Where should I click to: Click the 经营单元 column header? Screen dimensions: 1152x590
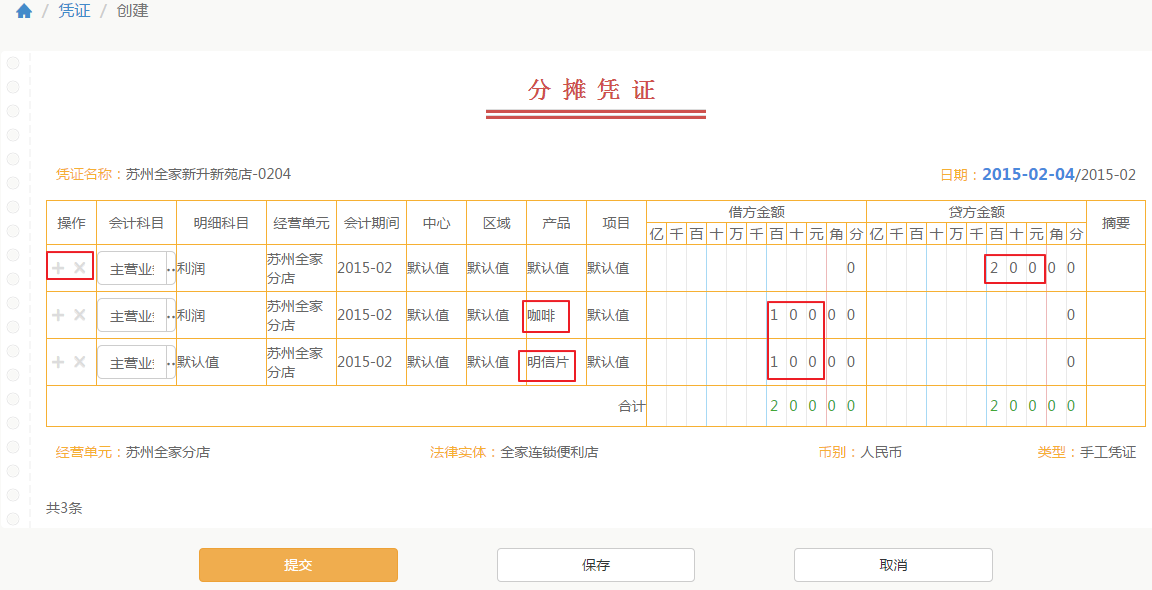301,223
